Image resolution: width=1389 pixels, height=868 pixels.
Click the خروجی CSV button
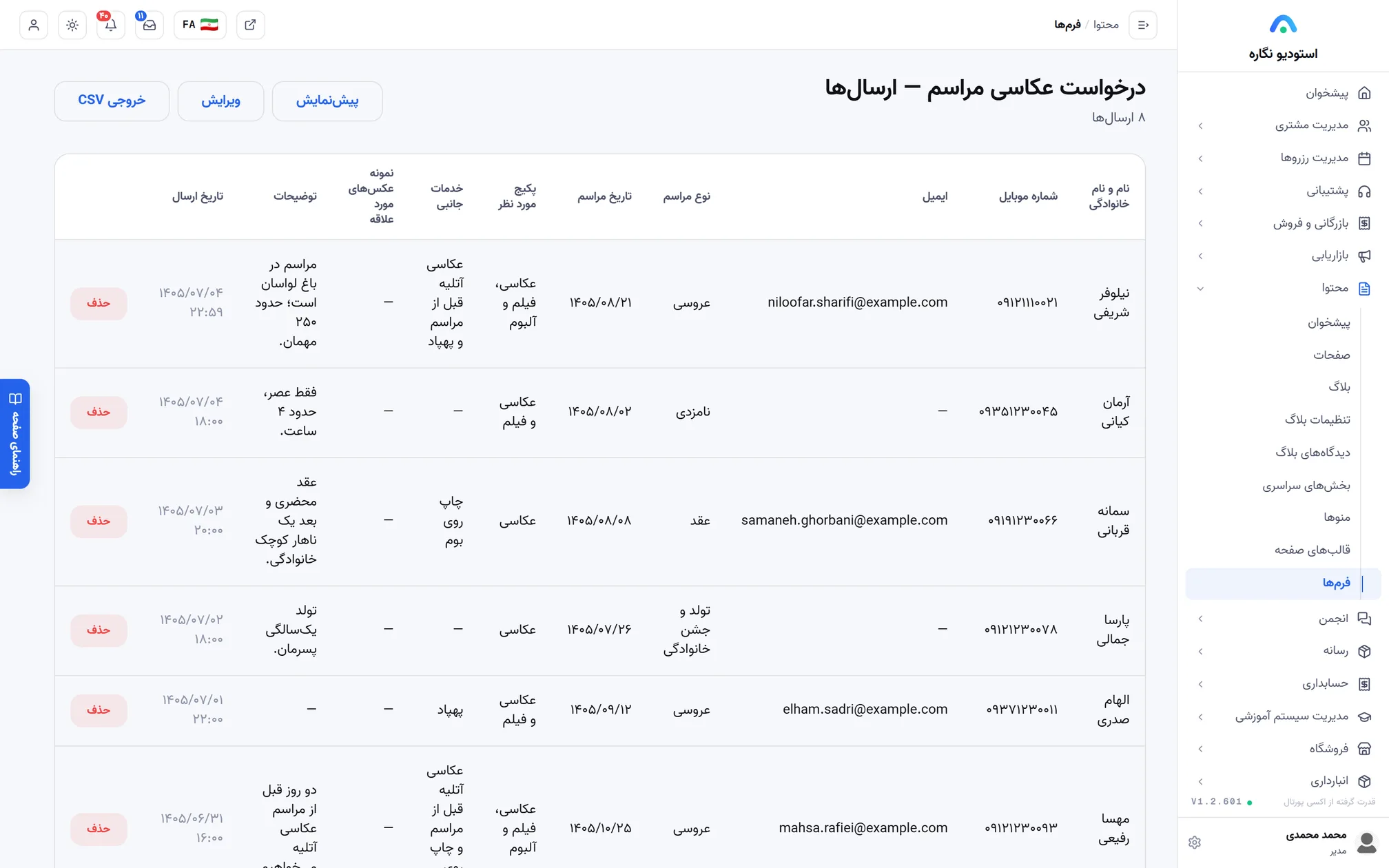[x=112, y=101]
